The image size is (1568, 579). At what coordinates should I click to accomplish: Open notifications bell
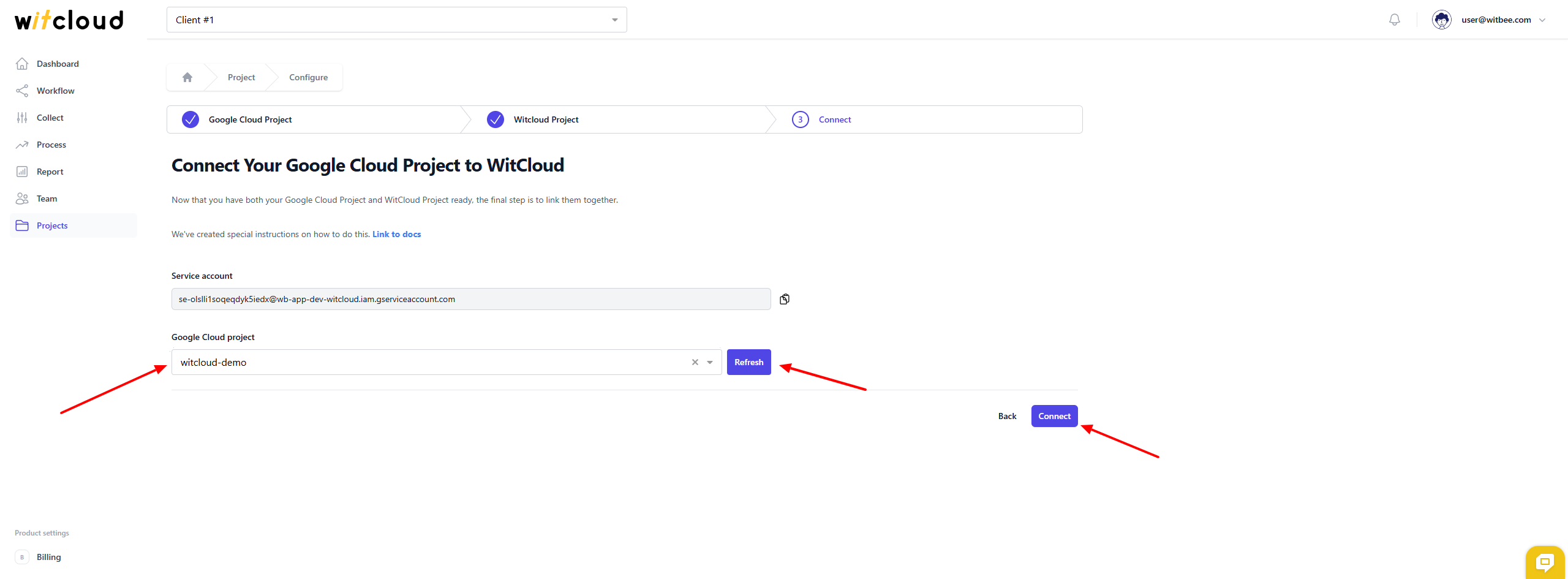pyautogui.click(x=1395, y=20)
